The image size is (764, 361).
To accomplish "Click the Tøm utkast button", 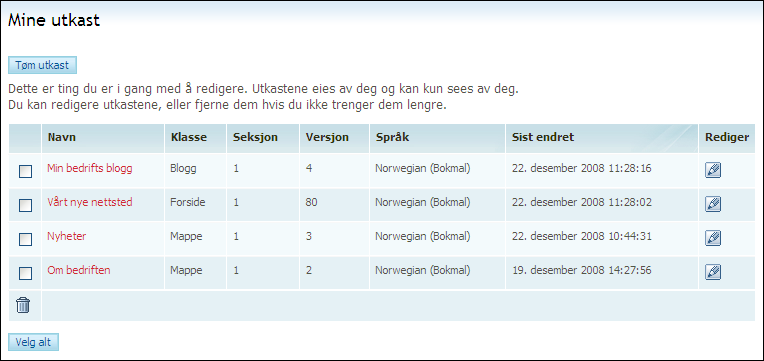I will click(42, 65).
